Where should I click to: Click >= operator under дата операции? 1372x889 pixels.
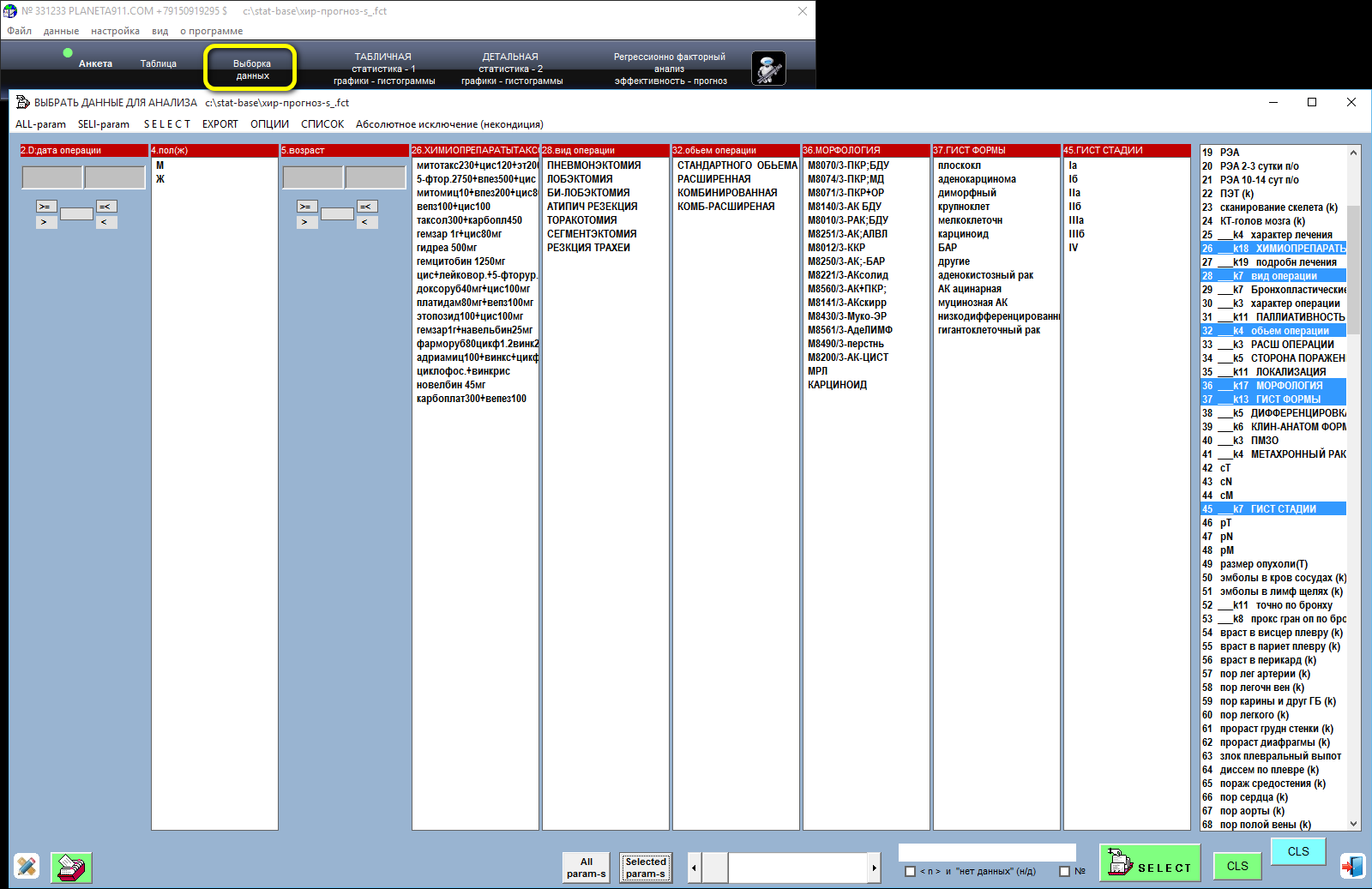point(46,207)
